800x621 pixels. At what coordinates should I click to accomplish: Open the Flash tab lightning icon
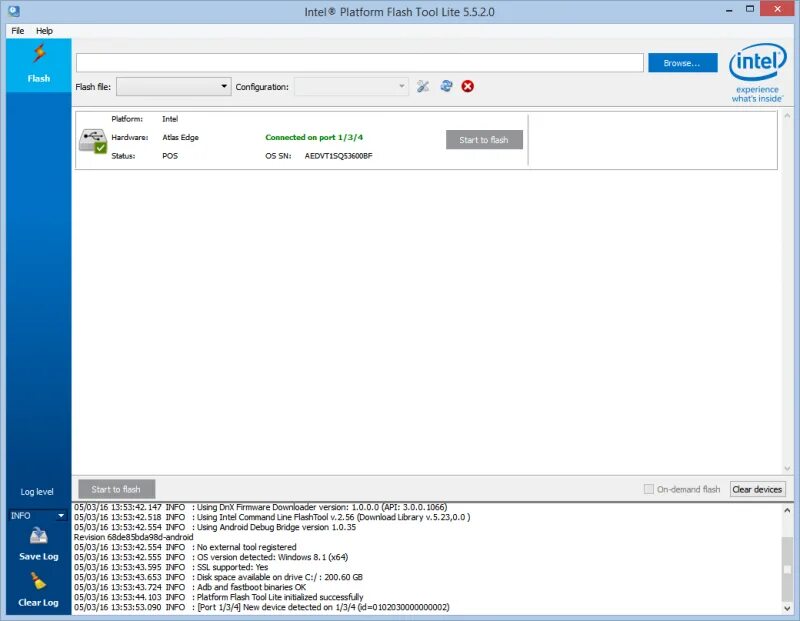(x=39, y=54)
